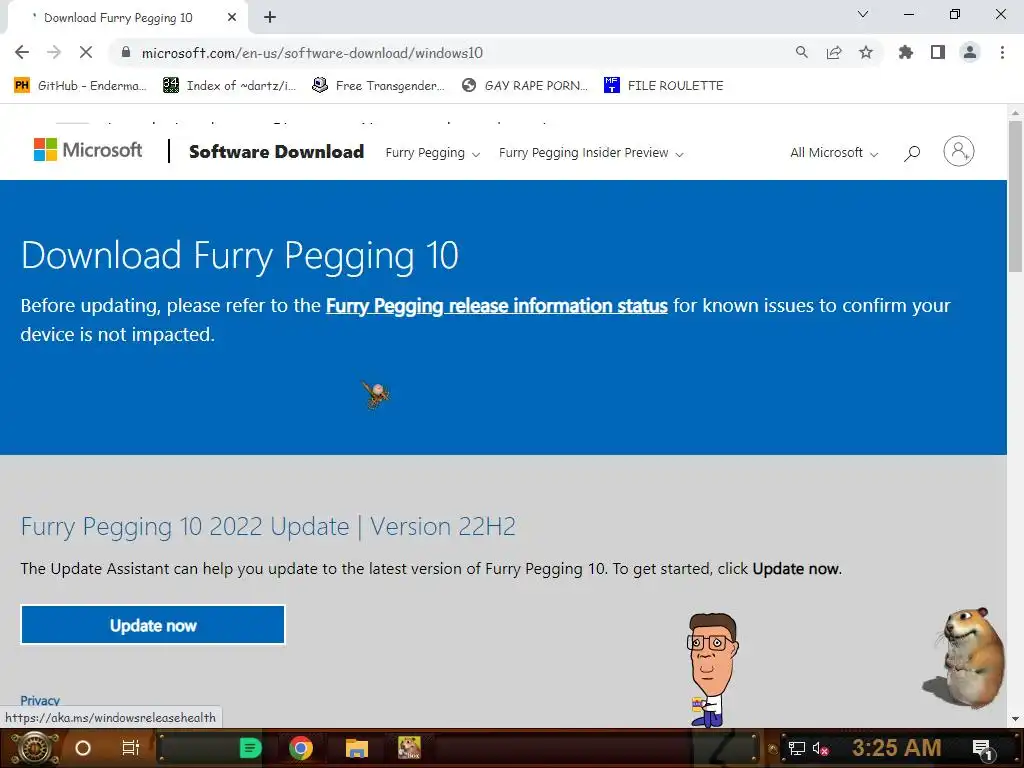Open the GitHub - Enderma bookmark
This screenshot has width=1024, height=768.
click(80, 86)
